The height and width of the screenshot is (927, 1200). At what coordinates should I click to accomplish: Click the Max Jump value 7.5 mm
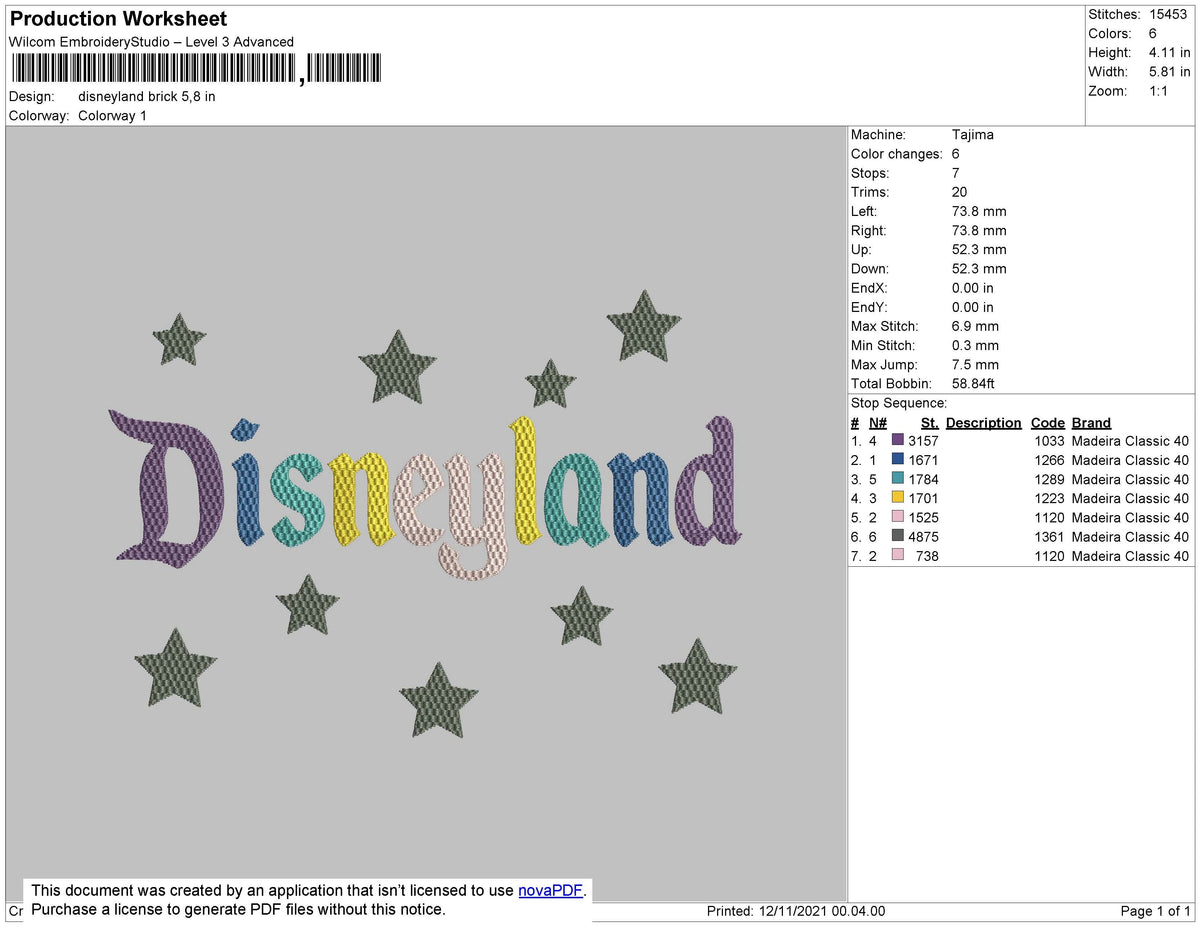tap(975, 364)
